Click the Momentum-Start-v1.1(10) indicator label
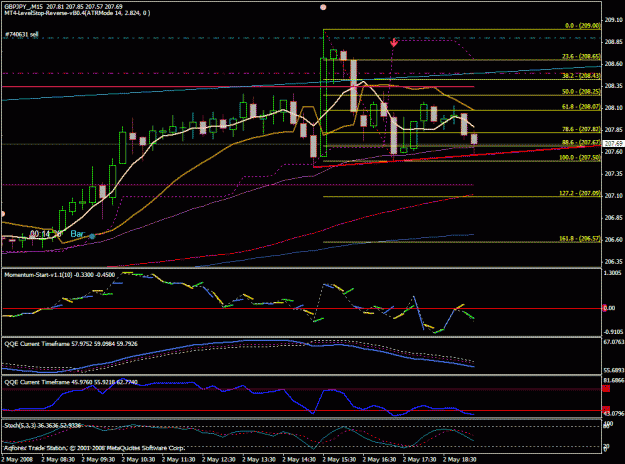This screenshot has height=464, width=625. 59,275
